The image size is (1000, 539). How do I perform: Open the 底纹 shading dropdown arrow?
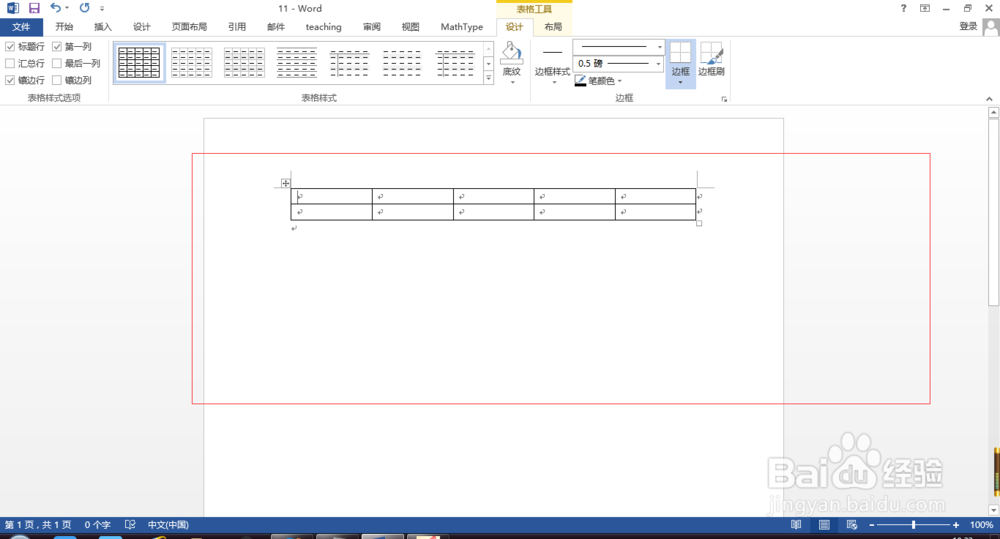coord(512,82)
